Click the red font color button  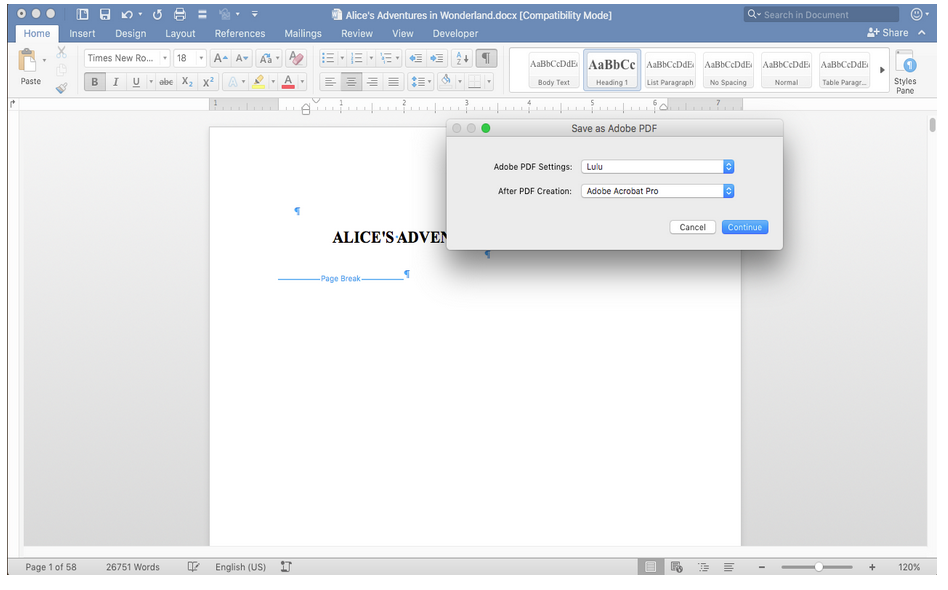[x=288, y=82]
